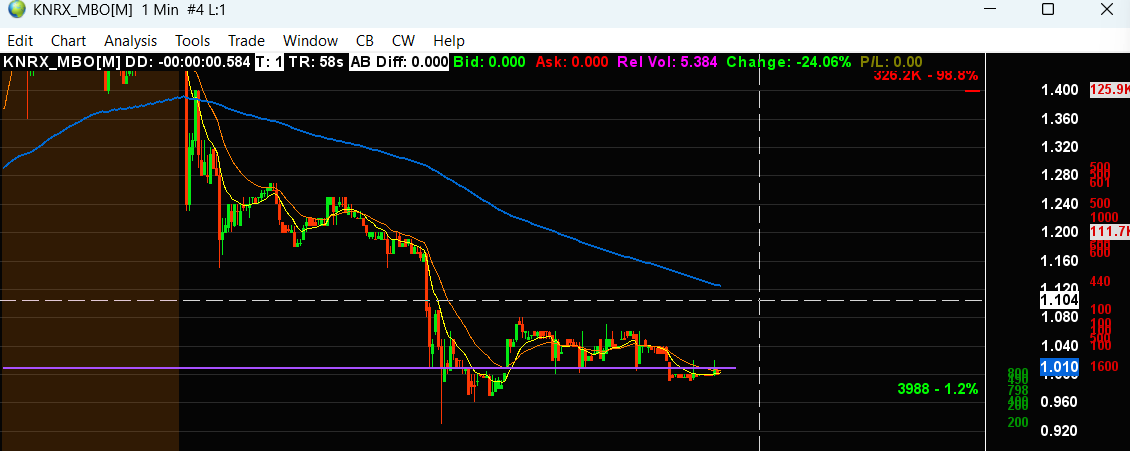The width and height of the screenshot is (1130, 451).
Task: Click the P/L: 0.00 value
Action: point(891,62)
